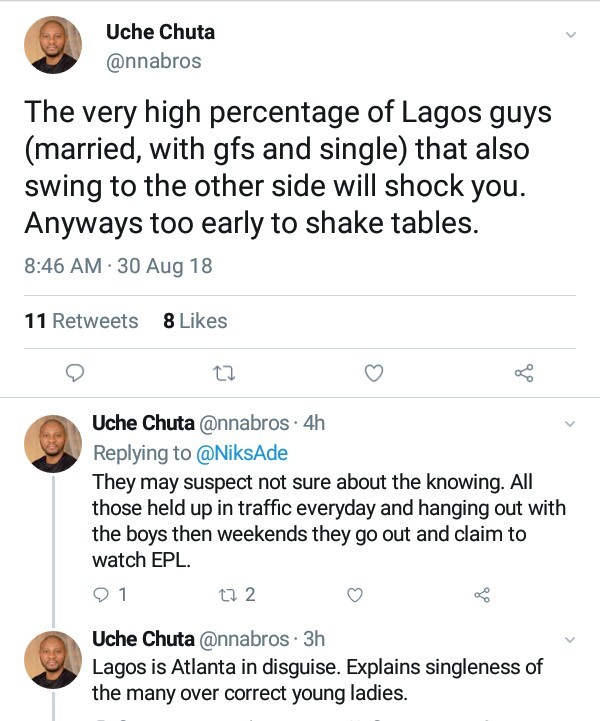Tap the avatar on the 3h reply

[x=53, y=660]
